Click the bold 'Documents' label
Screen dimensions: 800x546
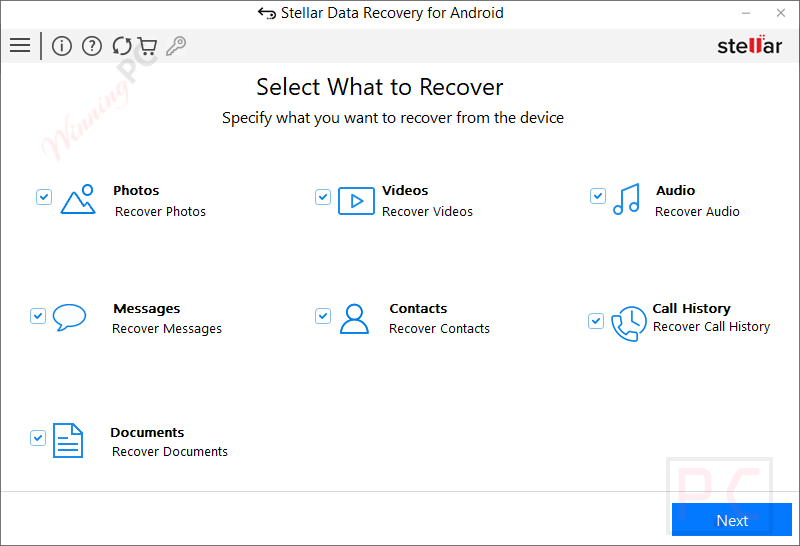pos(147,433)
